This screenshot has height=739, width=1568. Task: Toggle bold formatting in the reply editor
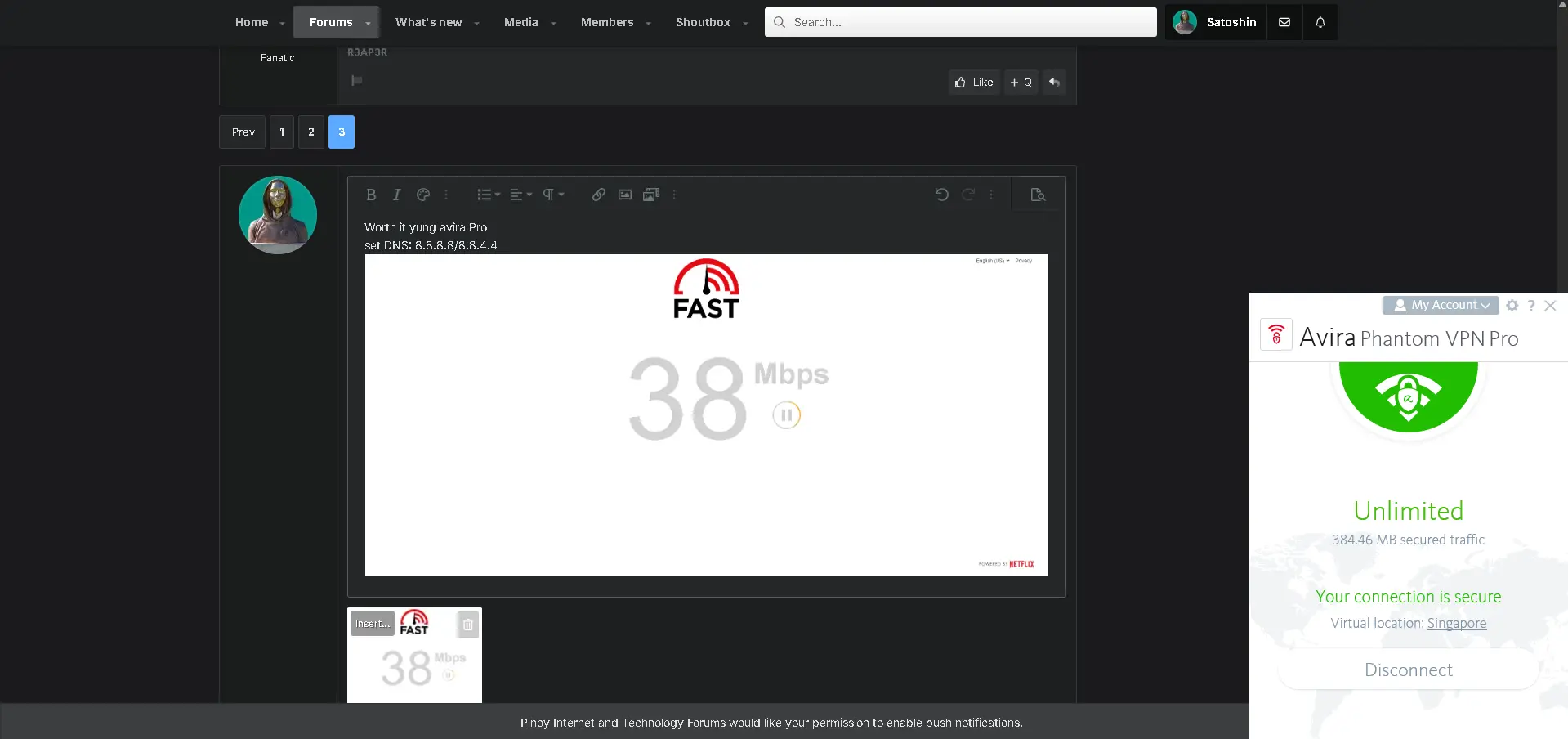click(x=371, y=195)
